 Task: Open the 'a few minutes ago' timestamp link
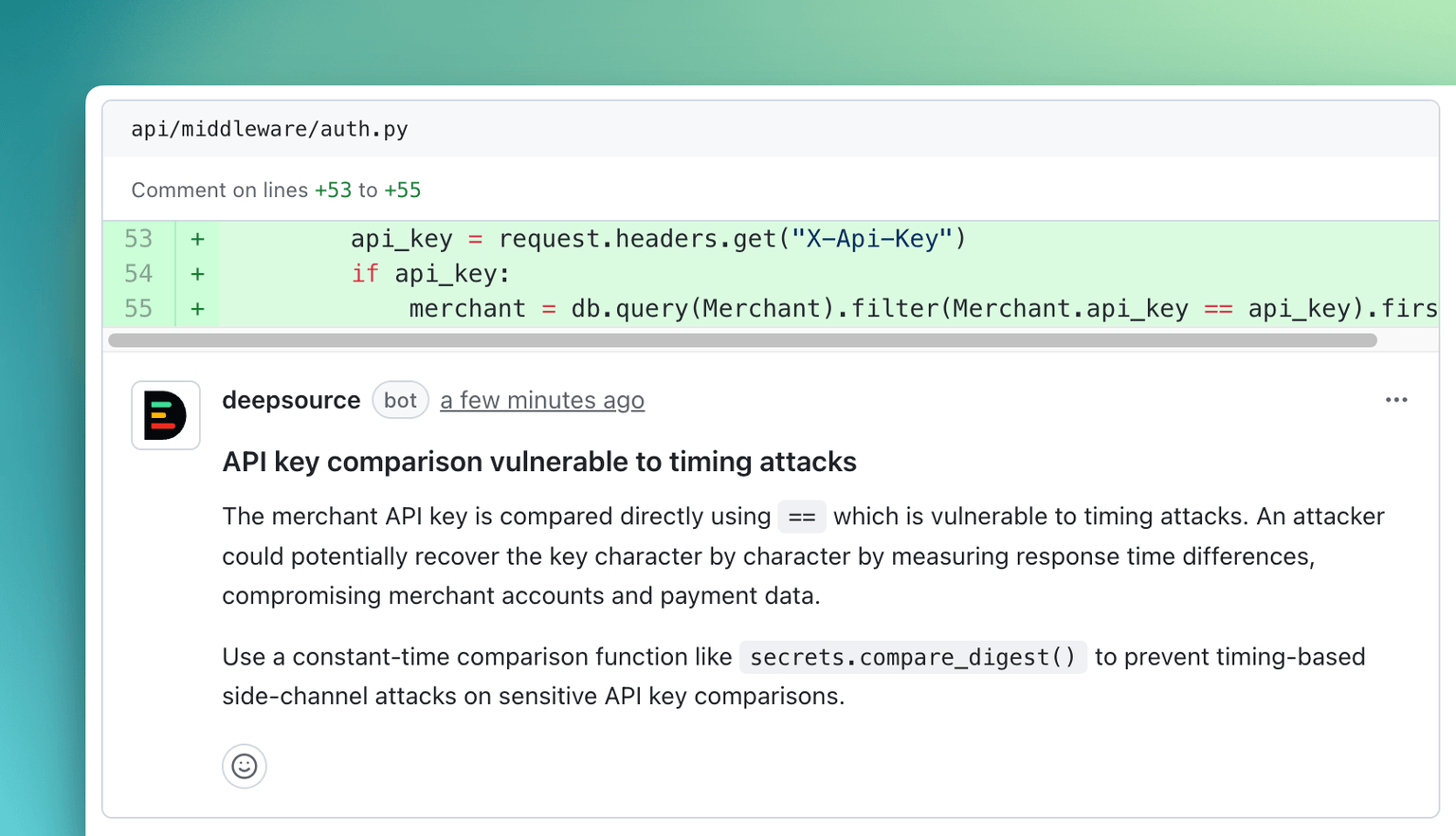[x=542, y=400]
